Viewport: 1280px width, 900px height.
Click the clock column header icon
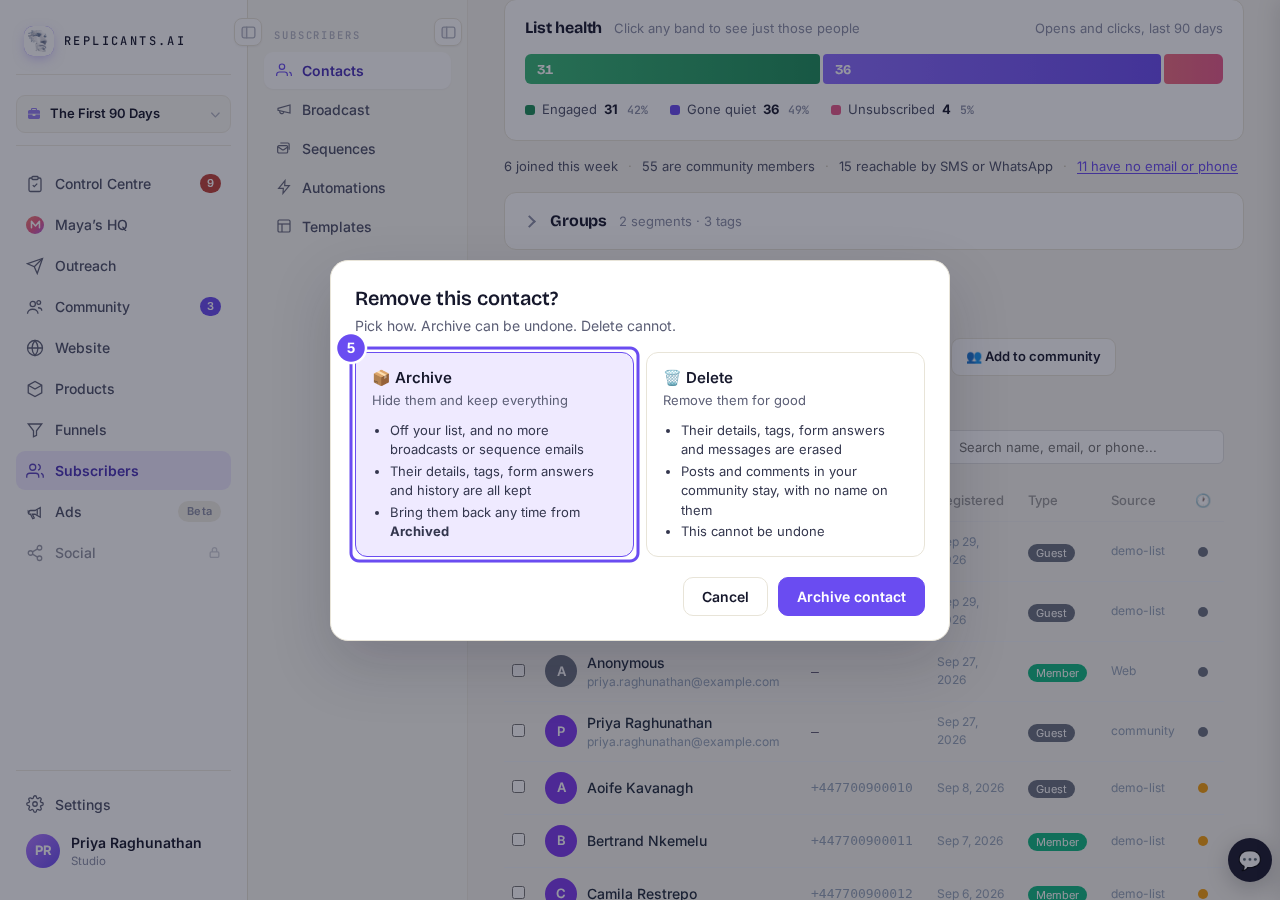click(x=1203, y=500)
